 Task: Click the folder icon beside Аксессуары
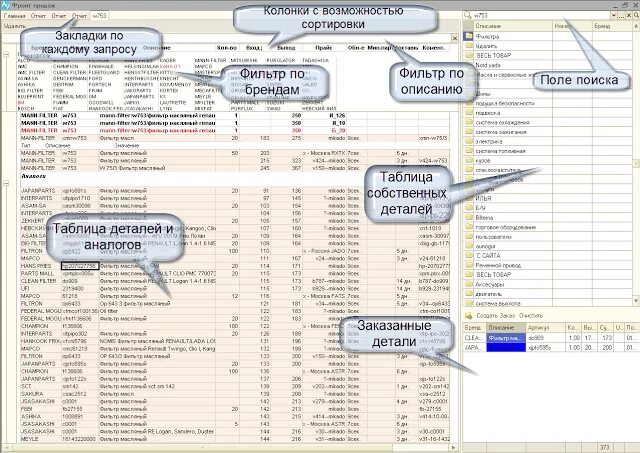click(469, 284)
